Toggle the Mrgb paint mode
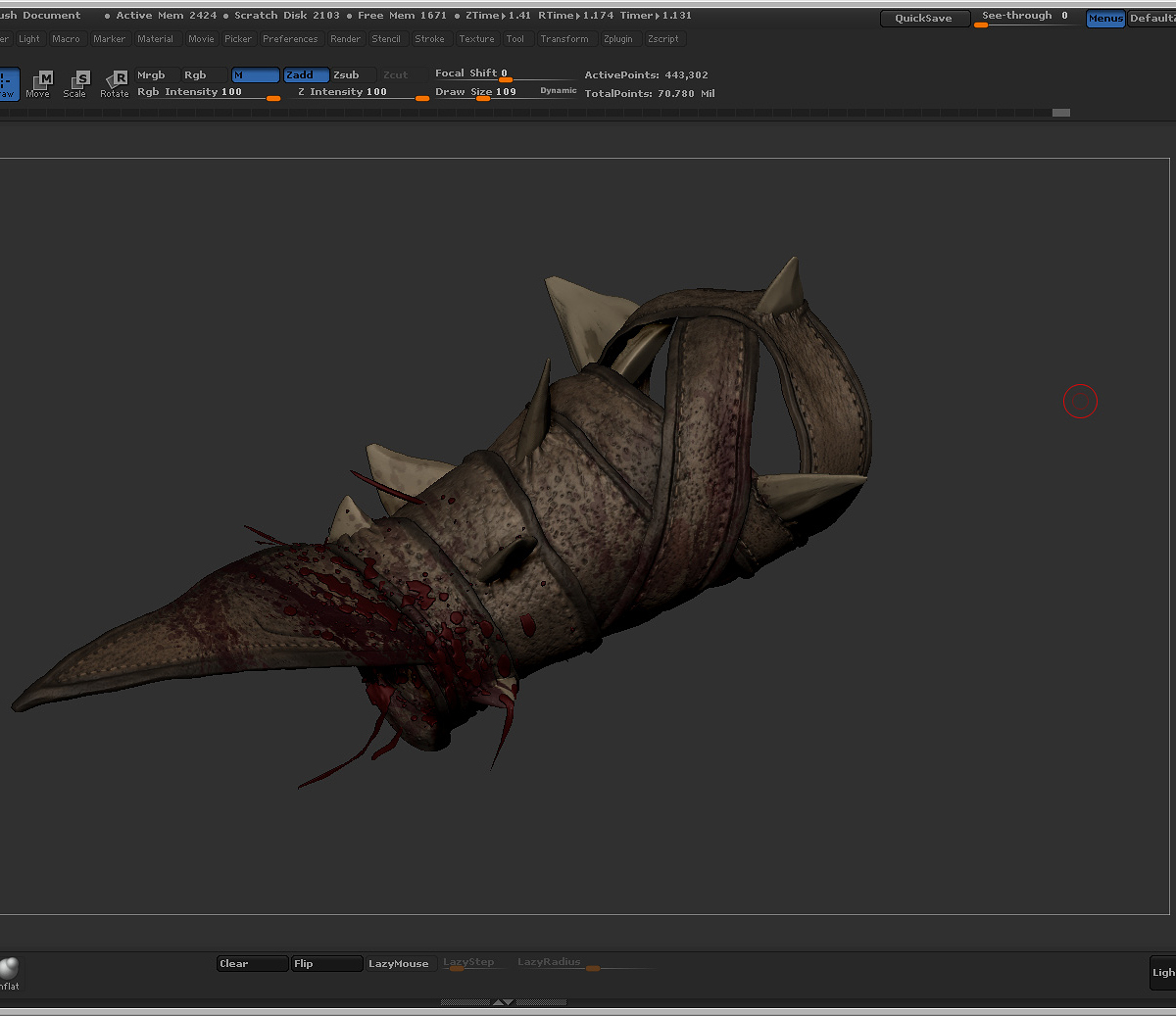1176x1016 pixels. pos(157,75)
